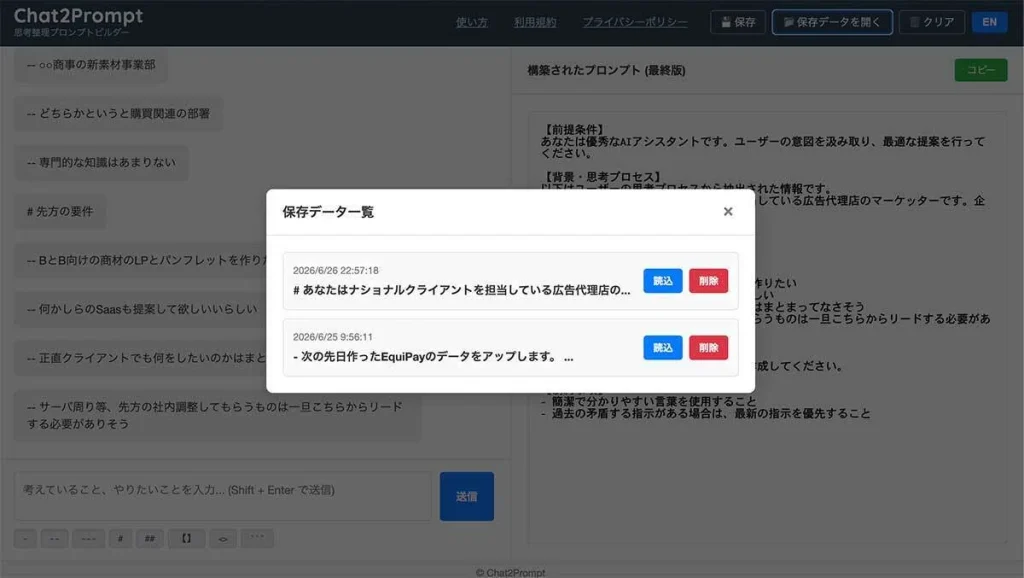Select chat message 何かしらのSaasも提案
This screenshot has height=578, width=1024.
(x=142, y=309)
